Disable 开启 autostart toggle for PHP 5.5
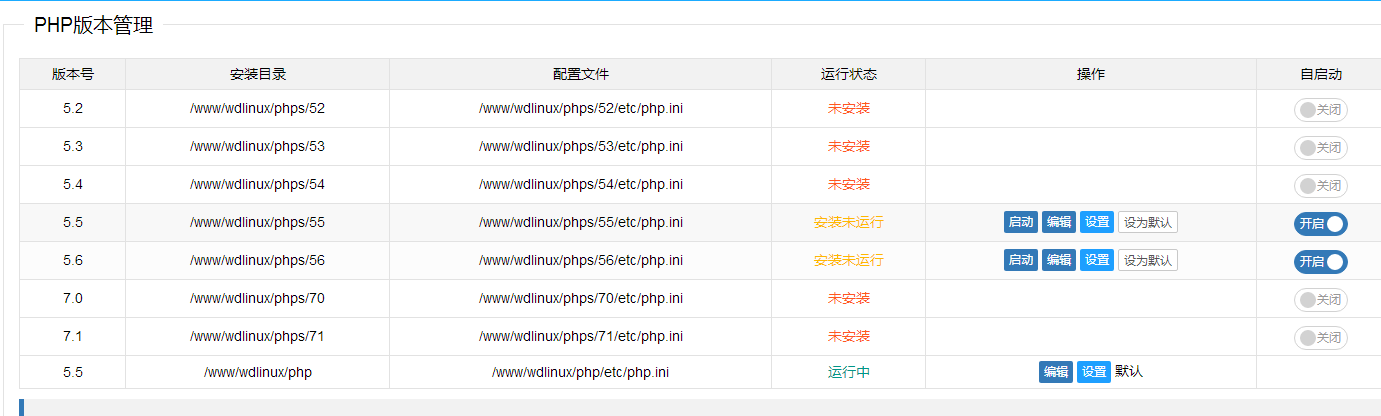Screen dimensions: 1381x416 pos(1320,224)
